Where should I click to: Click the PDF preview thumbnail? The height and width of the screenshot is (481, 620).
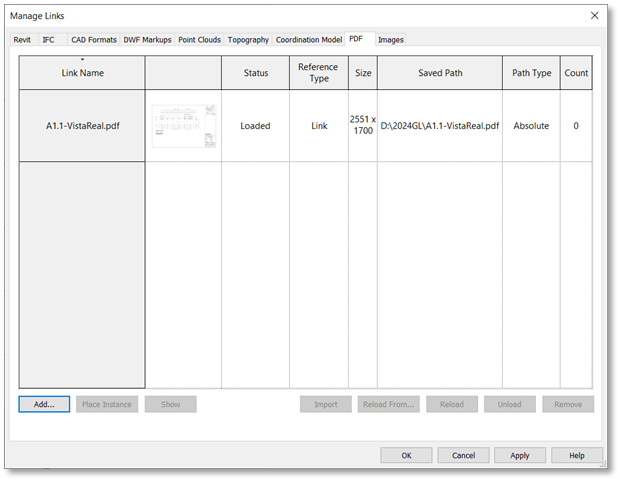(x=185, y=127)
